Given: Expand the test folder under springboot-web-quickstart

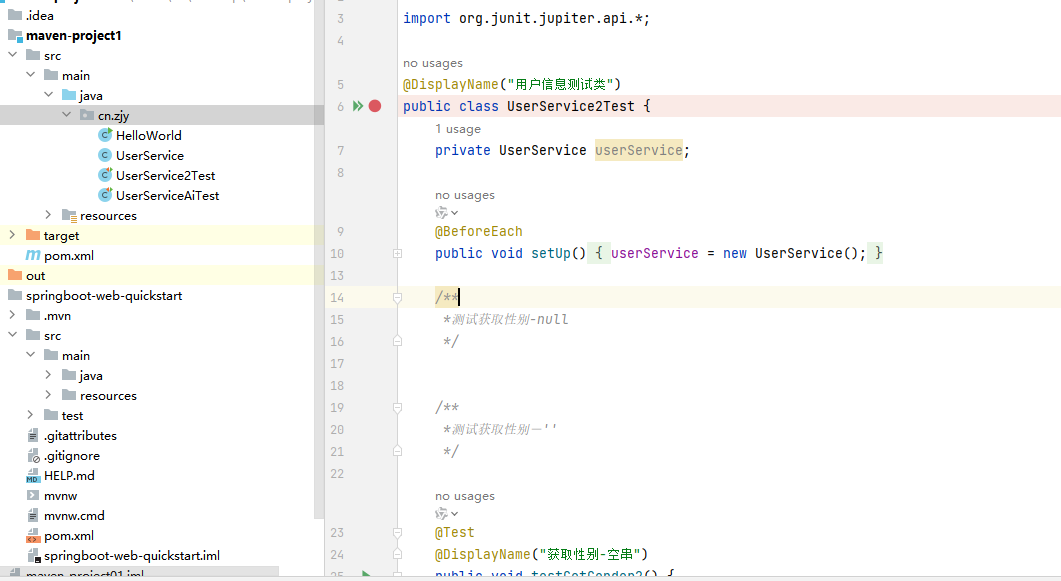Looking at the screenshot, I should point(30,415).
